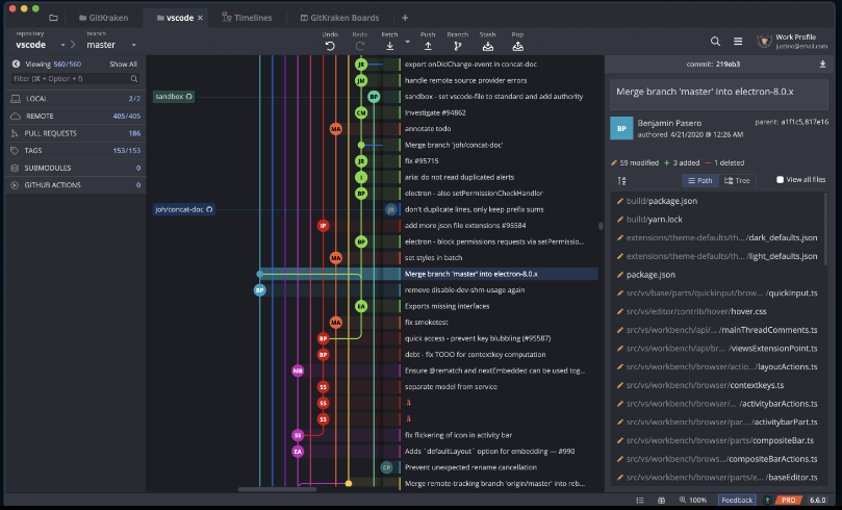The width and height of the screenshot is (842, 510).
Task: Close the vscode tab
Action: click(200, 18)
